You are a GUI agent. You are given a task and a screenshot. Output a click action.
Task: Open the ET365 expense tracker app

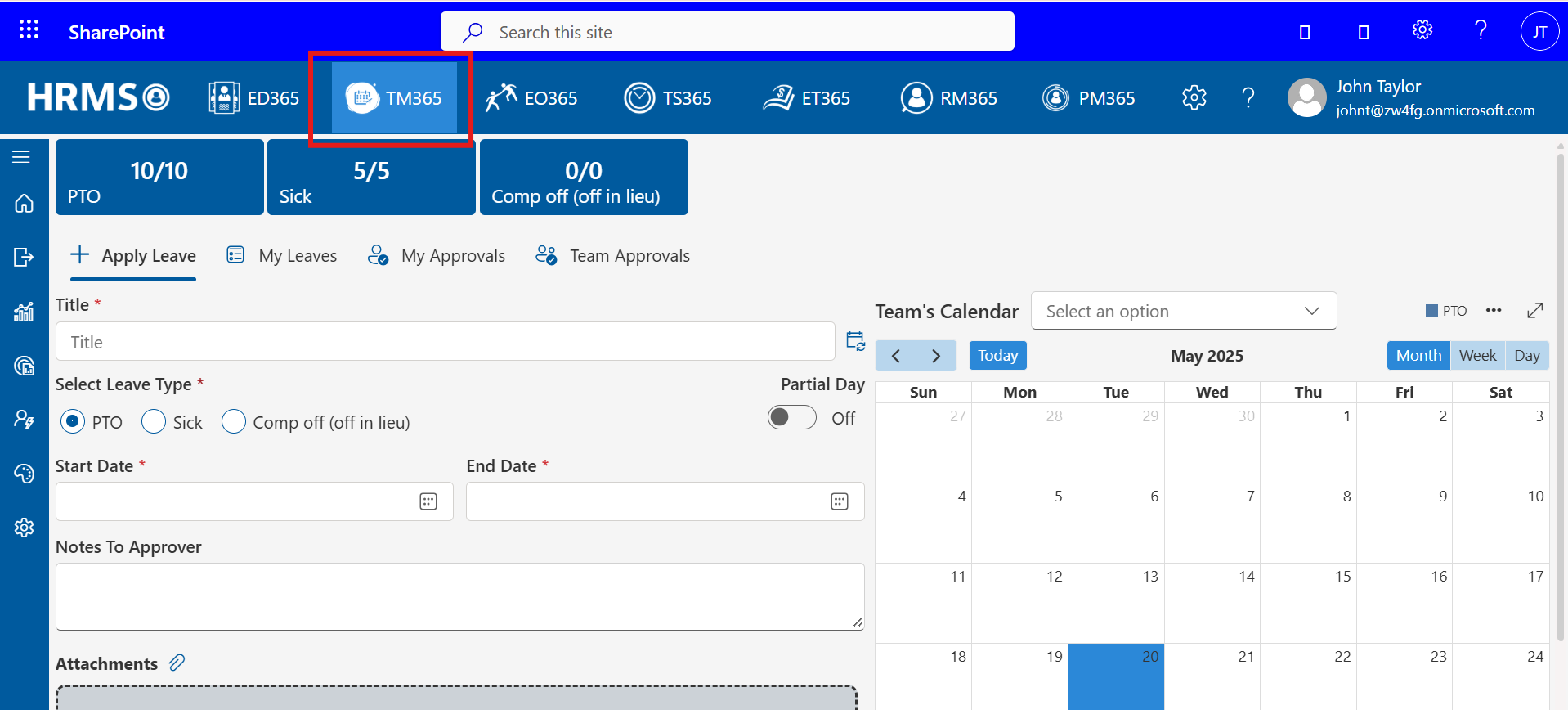[x=807, y=98]
